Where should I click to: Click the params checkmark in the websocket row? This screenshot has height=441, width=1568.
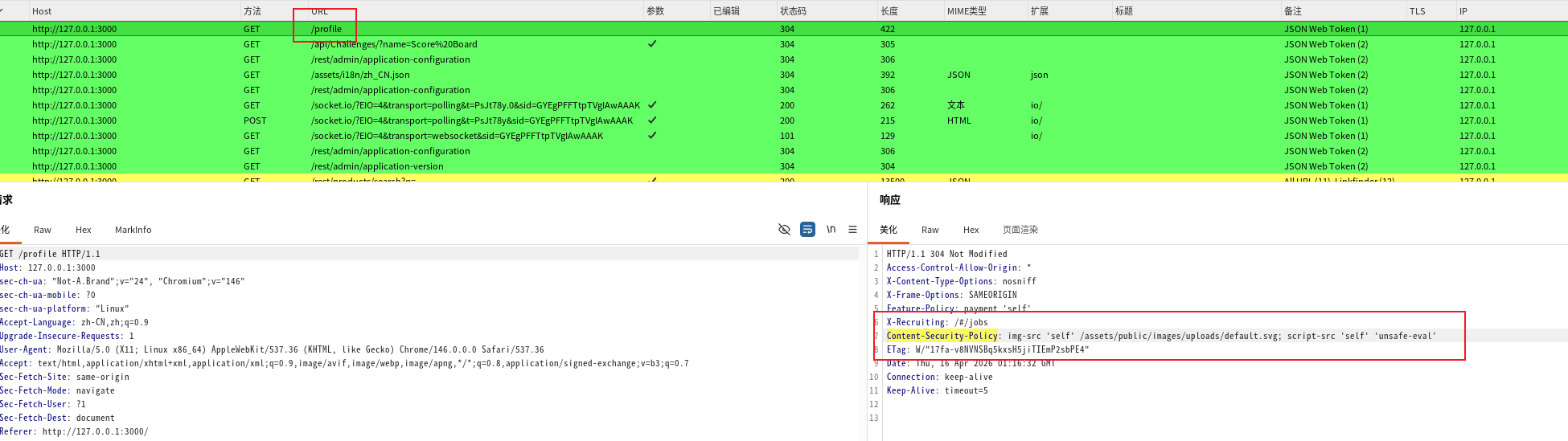pyautogui.click(x=652, y=136)
